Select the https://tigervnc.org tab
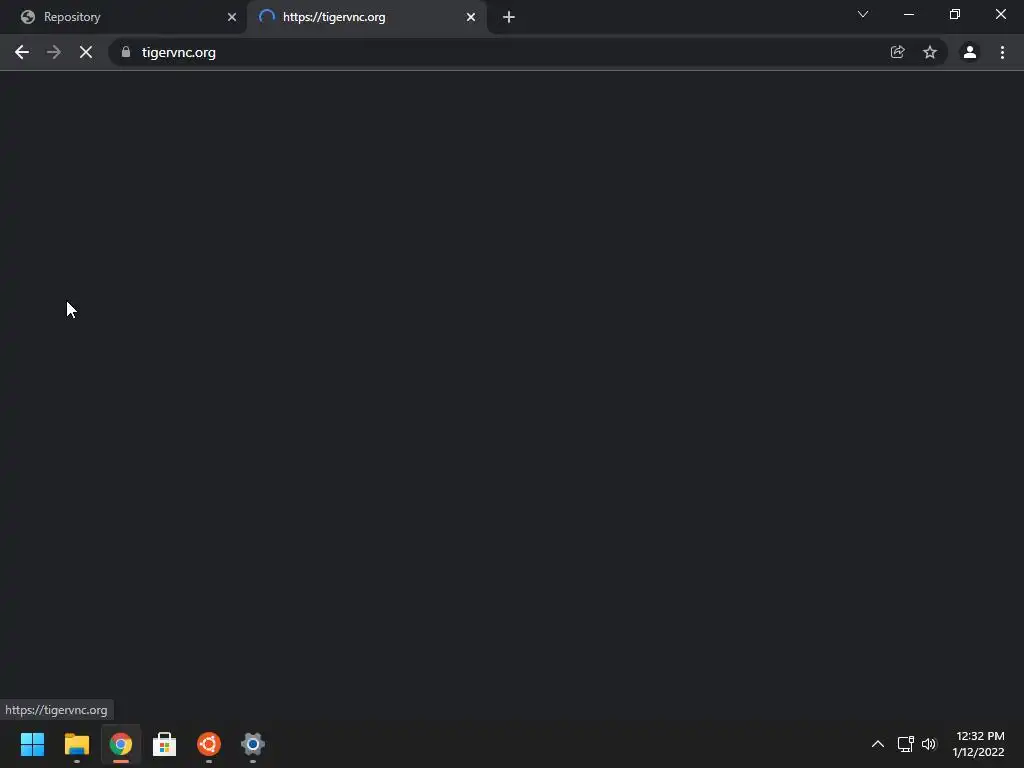 click(x=366, y=17)
